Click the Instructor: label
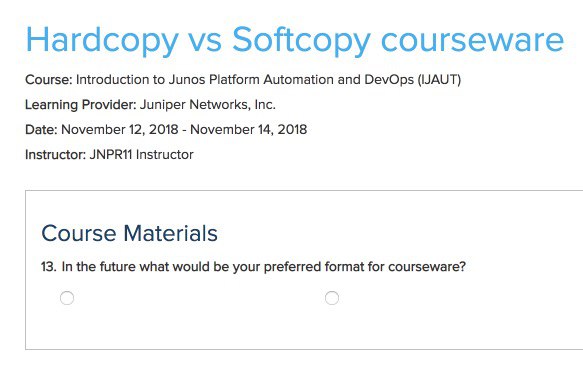Viewport: 583px width, 367px height. click(55, 155)
